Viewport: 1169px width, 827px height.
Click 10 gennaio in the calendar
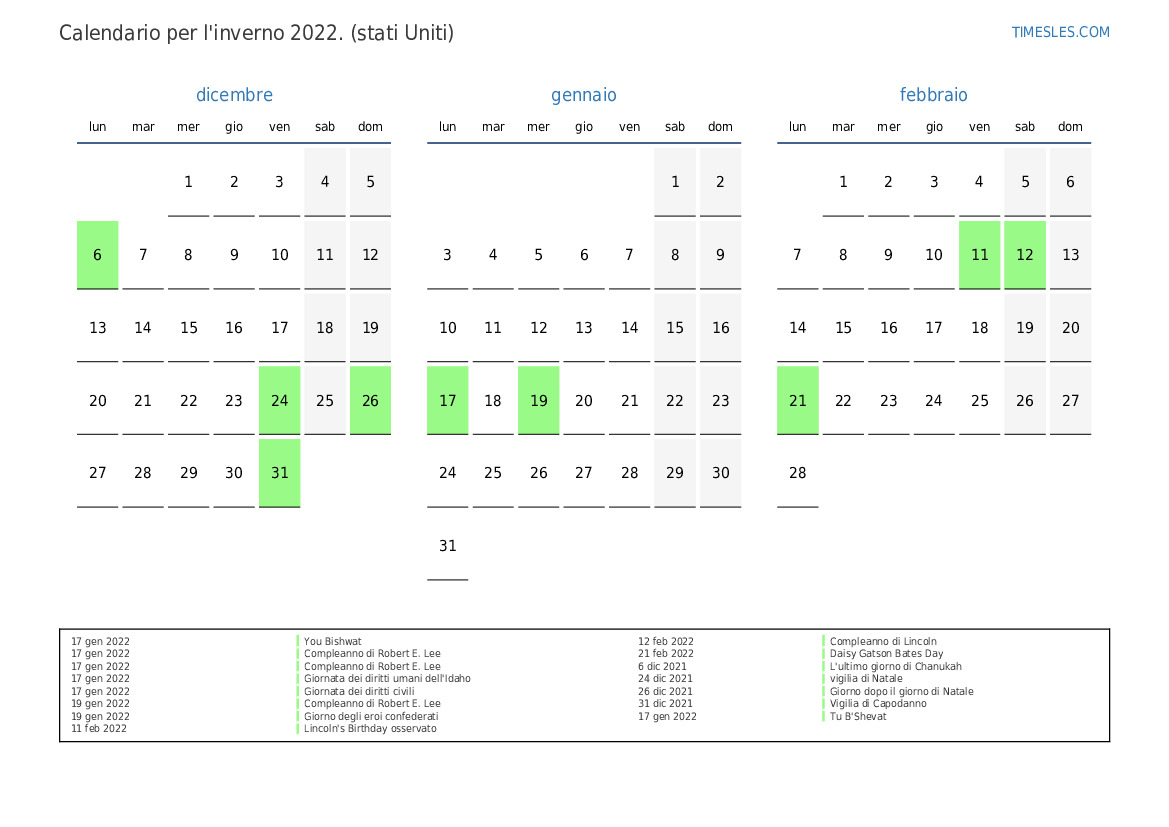pyautogui.click(x=447, y=327)
